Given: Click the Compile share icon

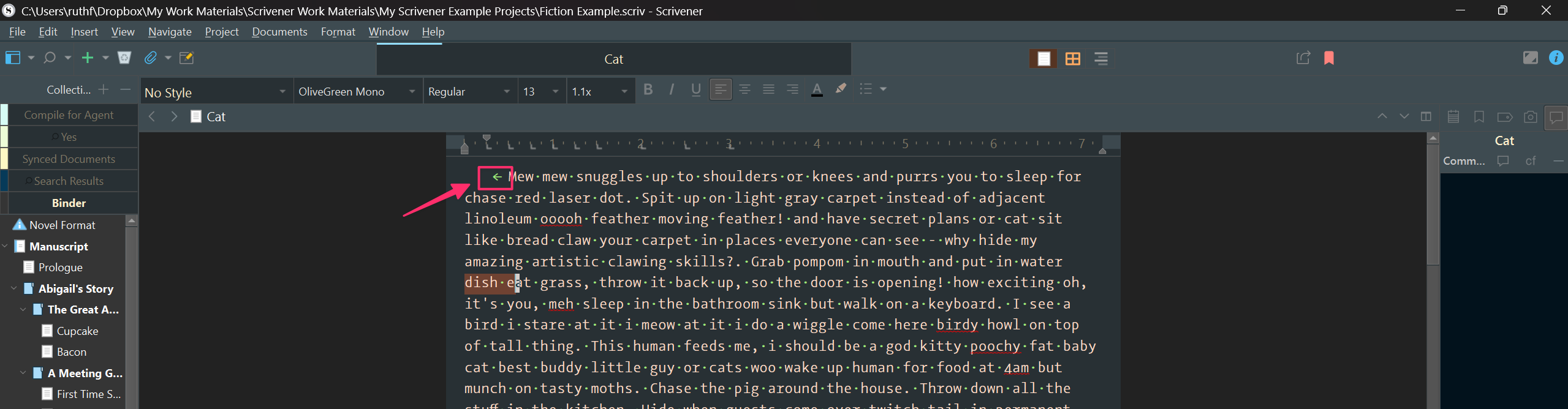Looking at the screenshot, I should point(1303,58).
